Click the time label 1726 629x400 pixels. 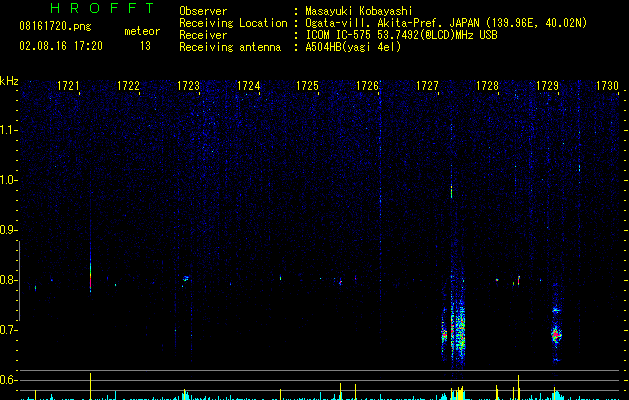point(368,86)
